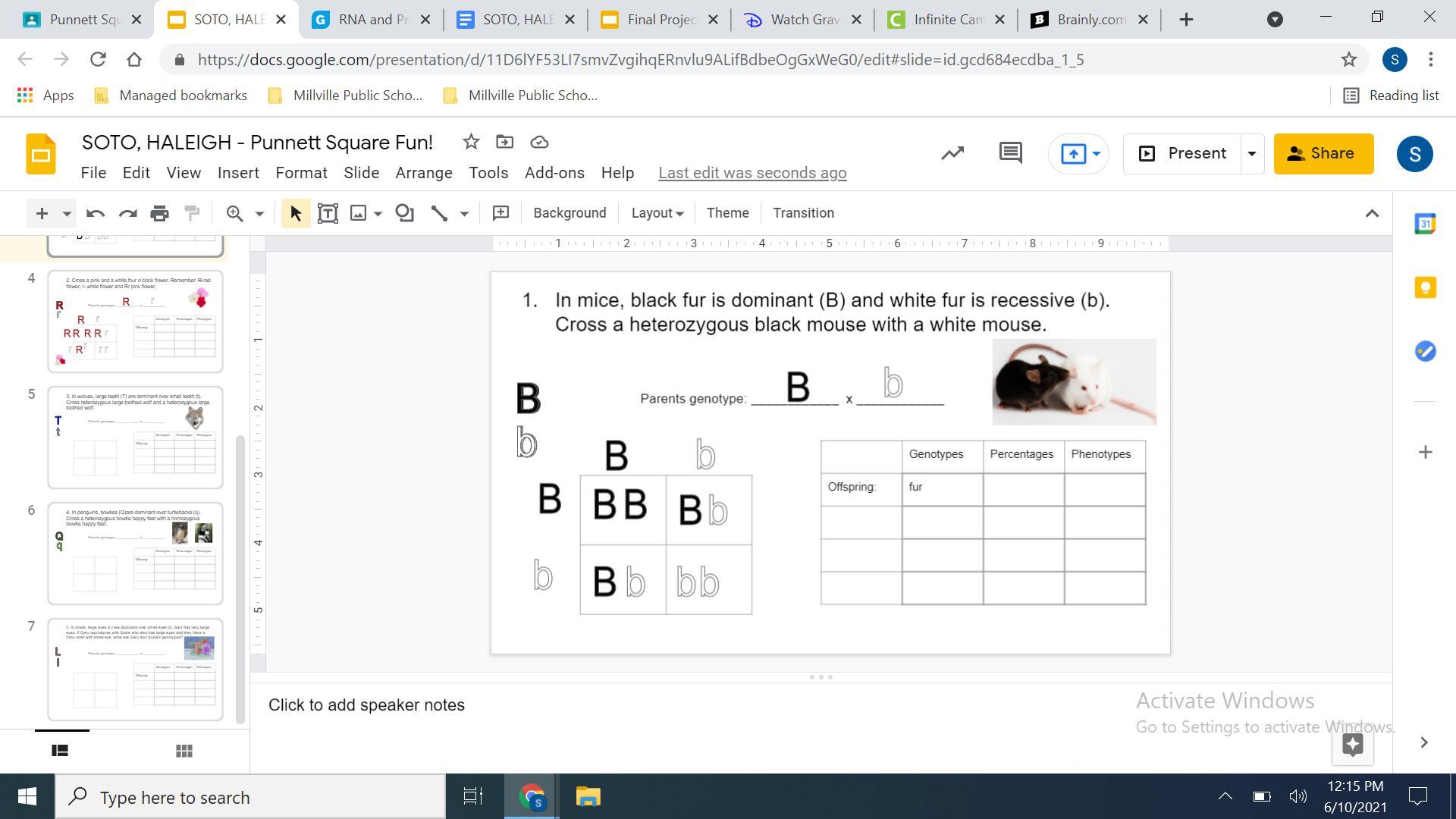Open comment history icon
This screenshot has height=819, width=1456.
coord(1010,153)
